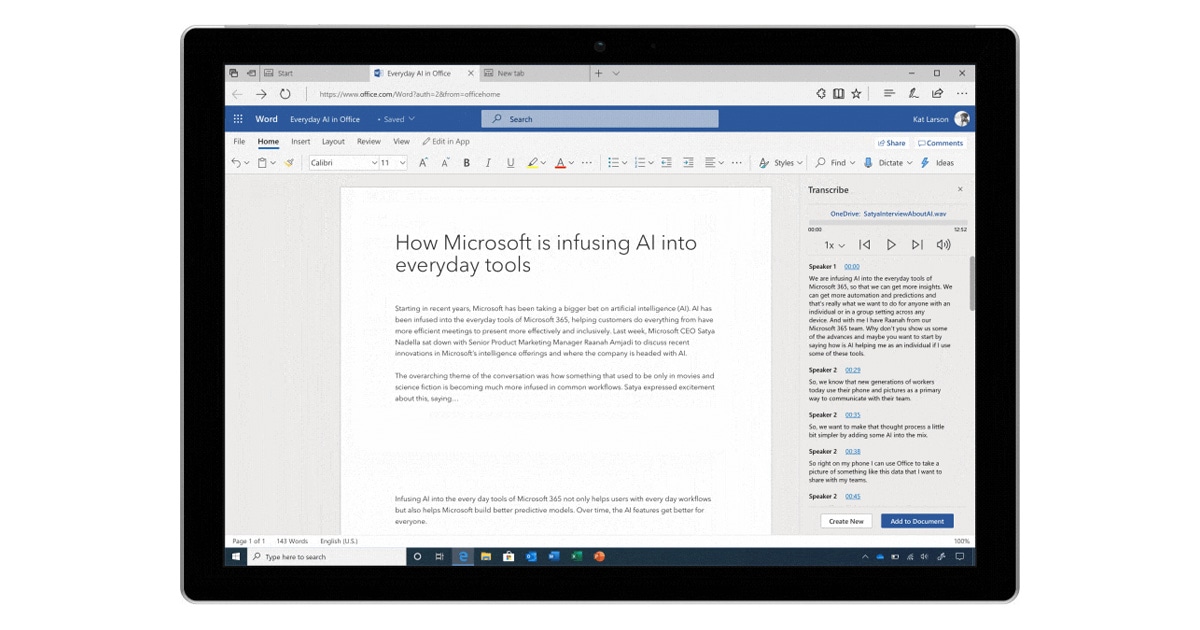Open the Microsoft 365 app launcher waffle
1200x630 pixels.
pyautogui.click(x=237, y=118)
